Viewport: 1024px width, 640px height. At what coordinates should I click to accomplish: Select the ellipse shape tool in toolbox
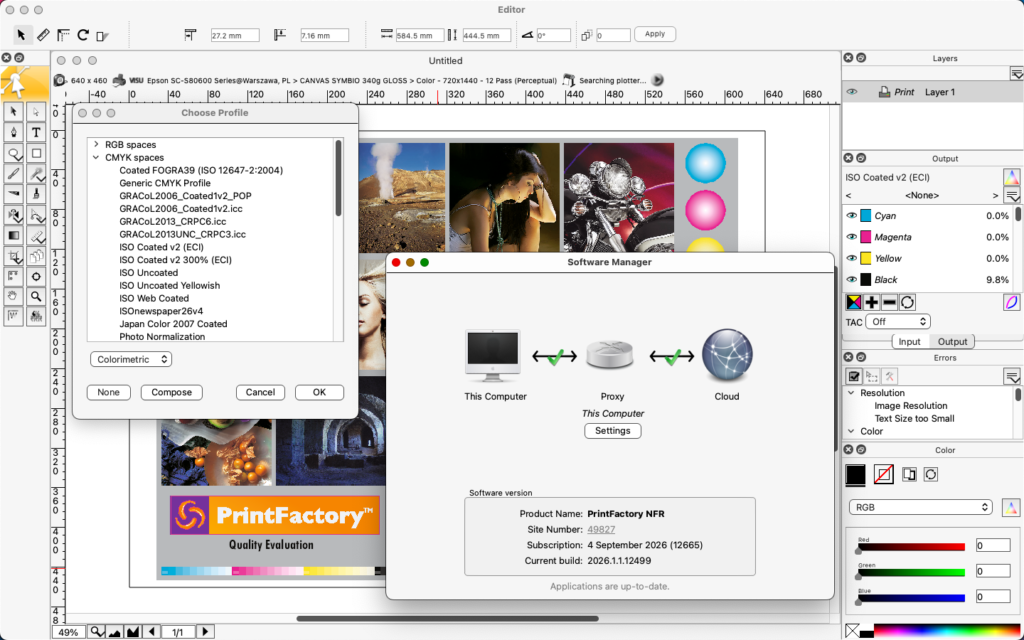[13, 153]
